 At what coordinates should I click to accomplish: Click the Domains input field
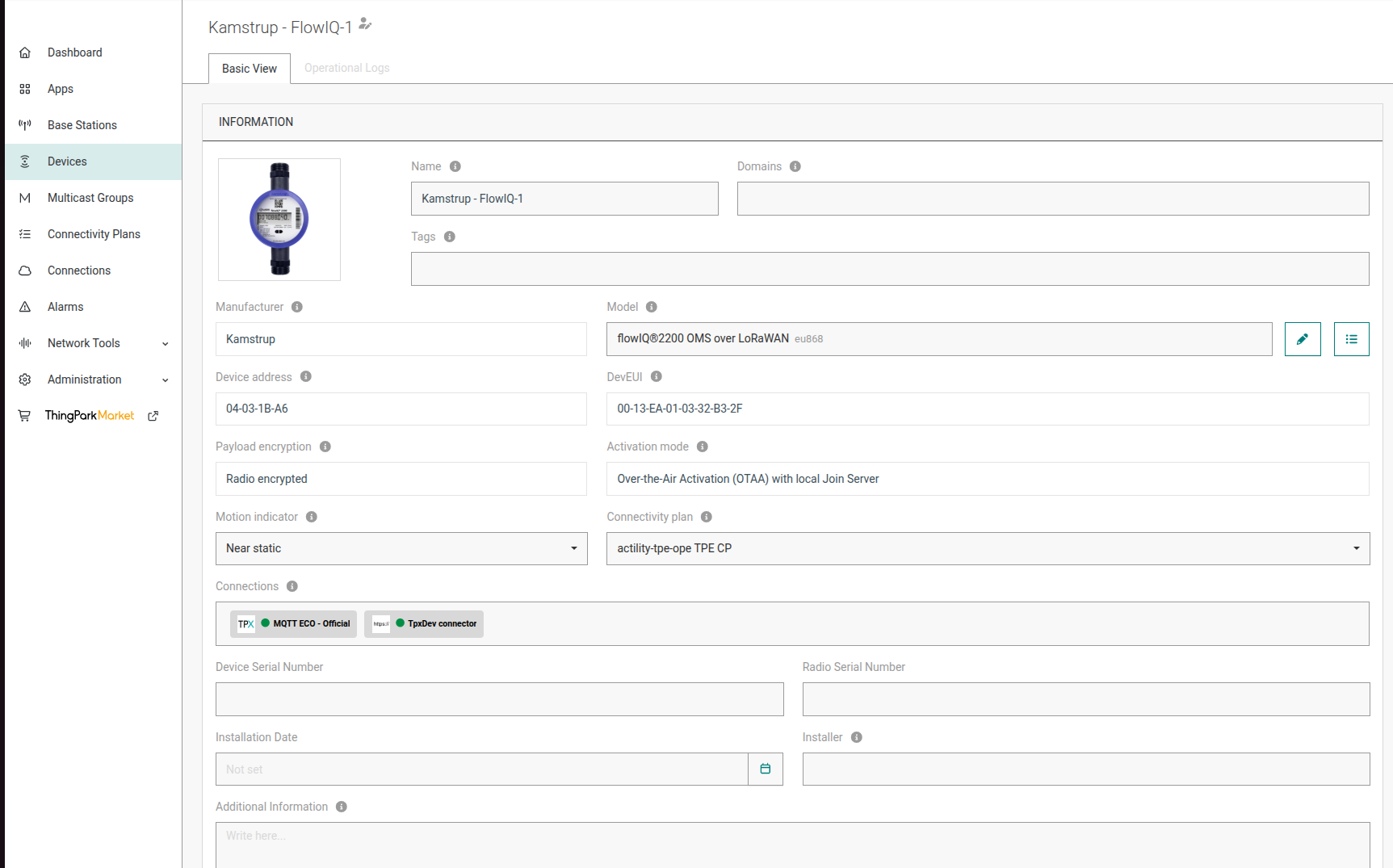click(1053, 199)
